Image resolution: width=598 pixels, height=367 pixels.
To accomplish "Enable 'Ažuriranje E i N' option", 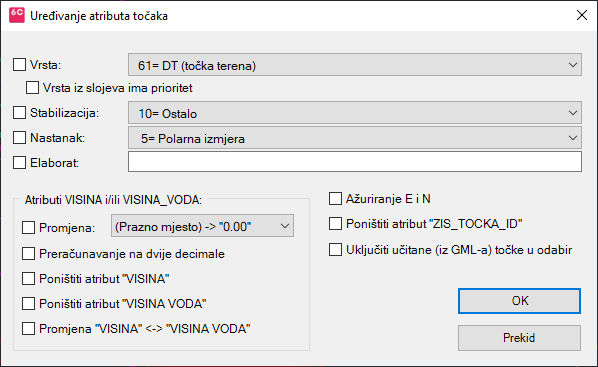I will (335, 198).
